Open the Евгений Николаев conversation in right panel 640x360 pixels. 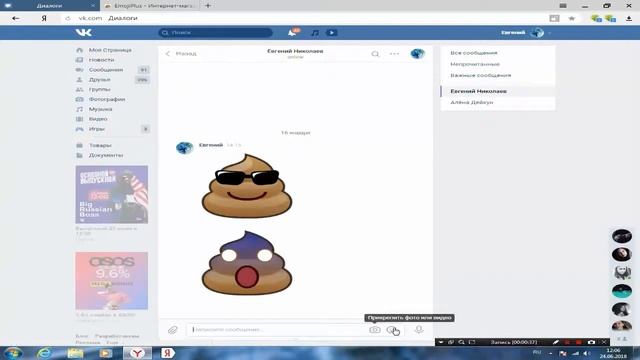pyautogui.click(x=498, y=91)
